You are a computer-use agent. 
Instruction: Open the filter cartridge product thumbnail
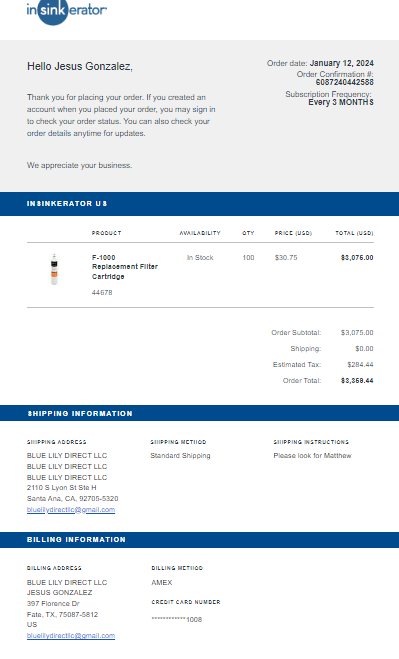(x=54, y=269)
